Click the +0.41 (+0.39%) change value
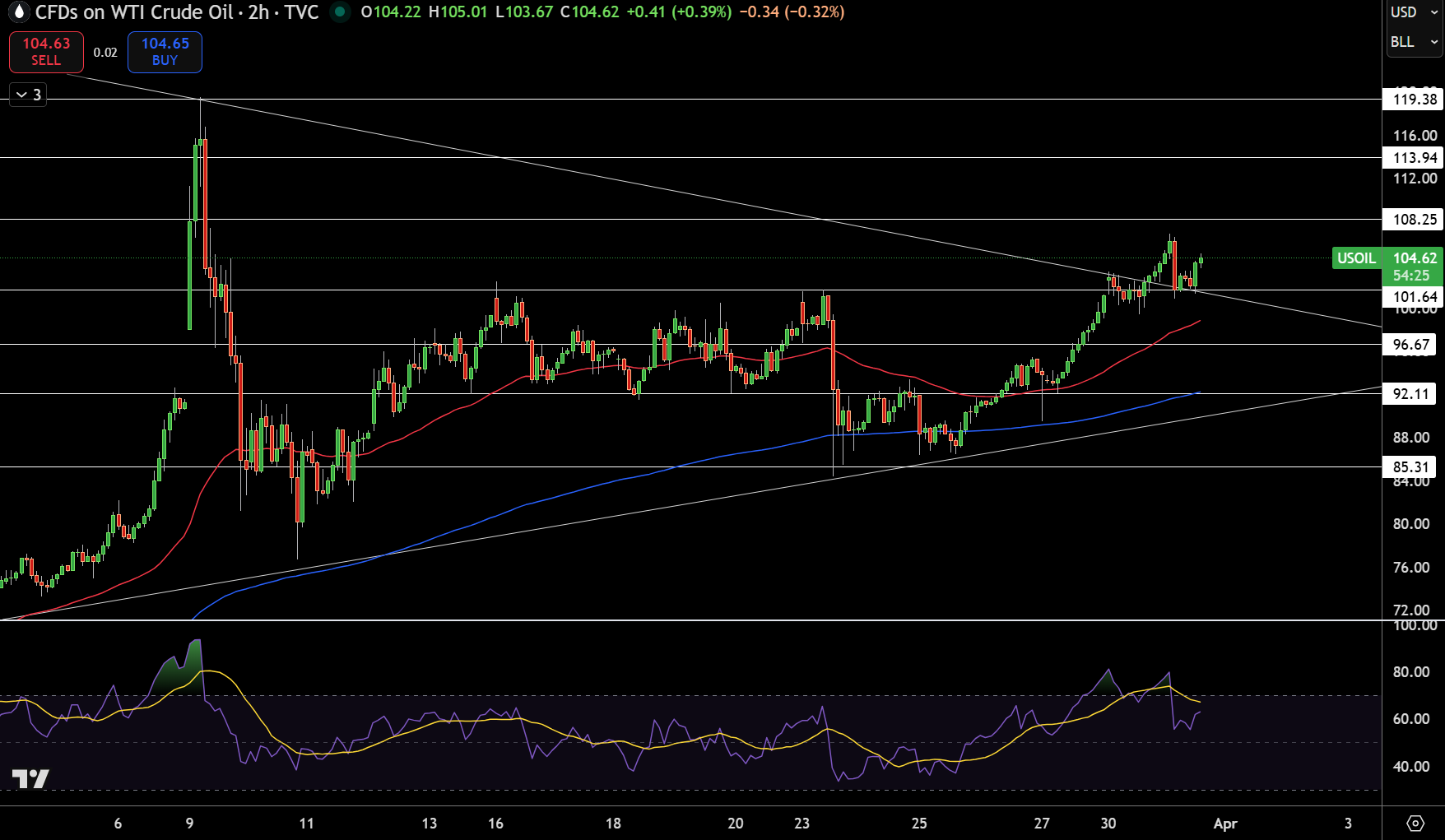 (679, 12)
